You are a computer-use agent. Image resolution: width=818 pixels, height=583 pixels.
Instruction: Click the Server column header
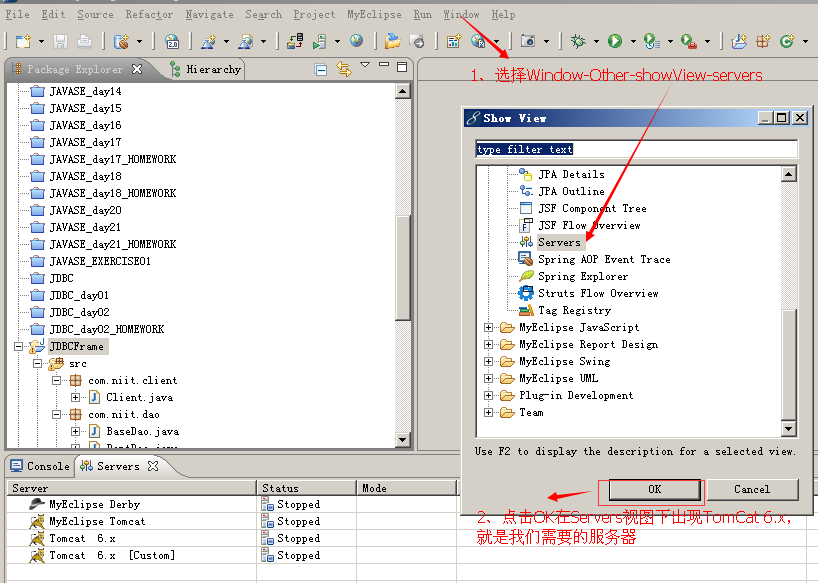click(x=131, y=488)
